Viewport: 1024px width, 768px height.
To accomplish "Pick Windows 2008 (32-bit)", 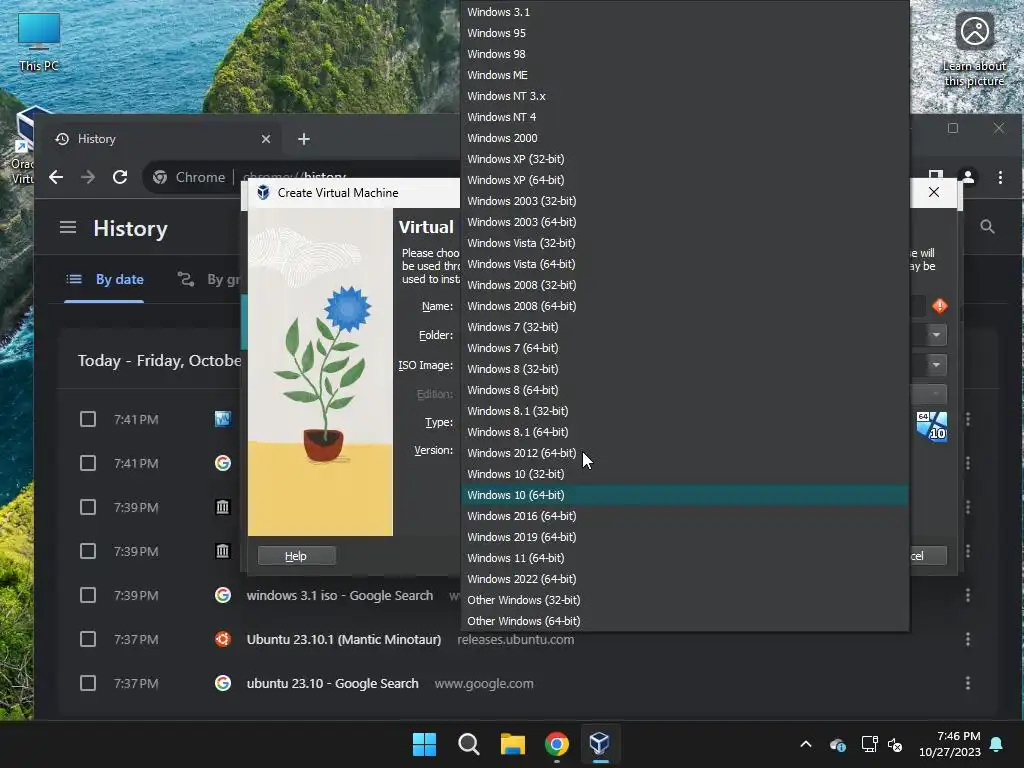I will point(684,285).
